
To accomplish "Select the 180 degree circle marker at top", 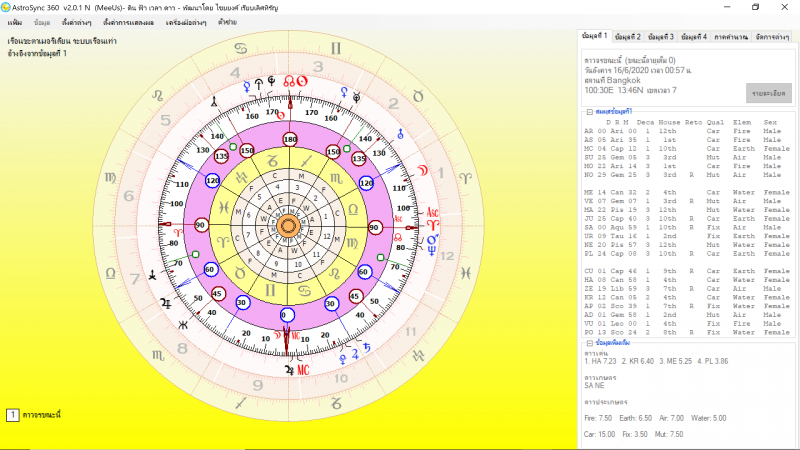I will 290,139.
